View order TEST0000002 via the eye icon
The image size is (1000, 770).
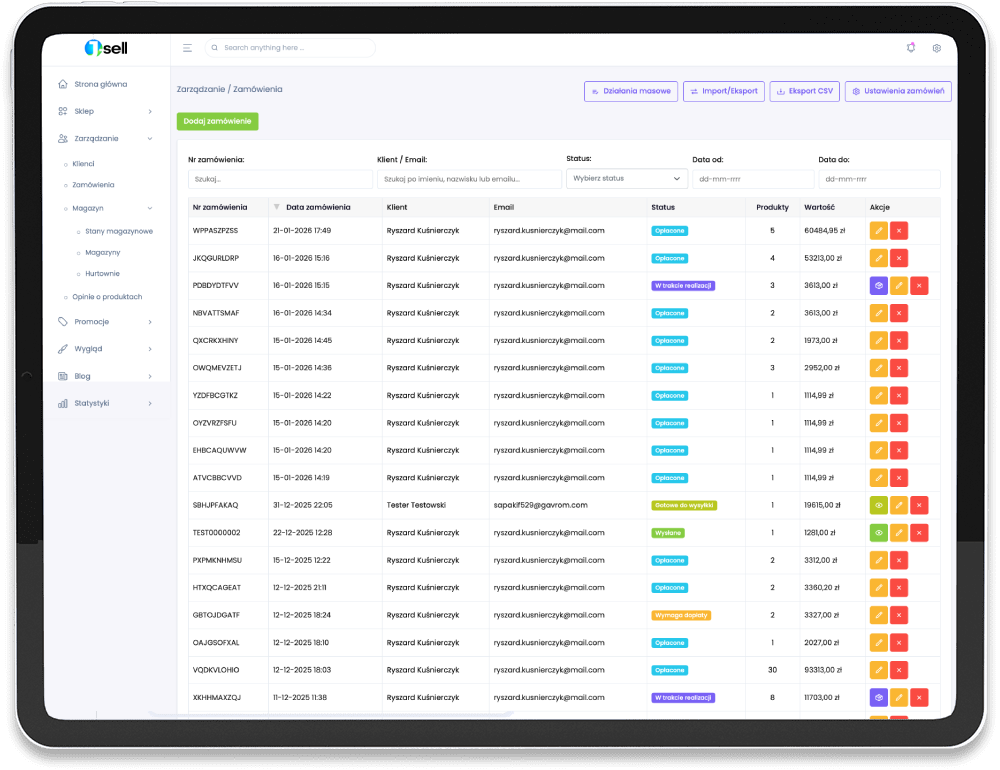point(879,533)
